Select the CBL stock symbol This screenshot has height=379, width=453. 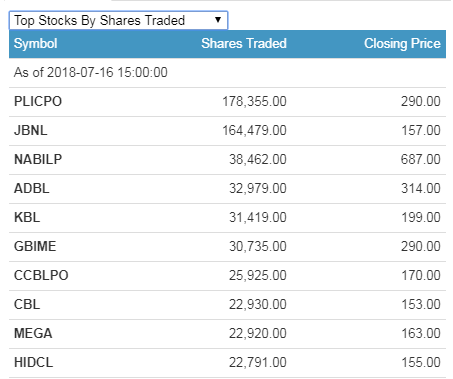27,304
